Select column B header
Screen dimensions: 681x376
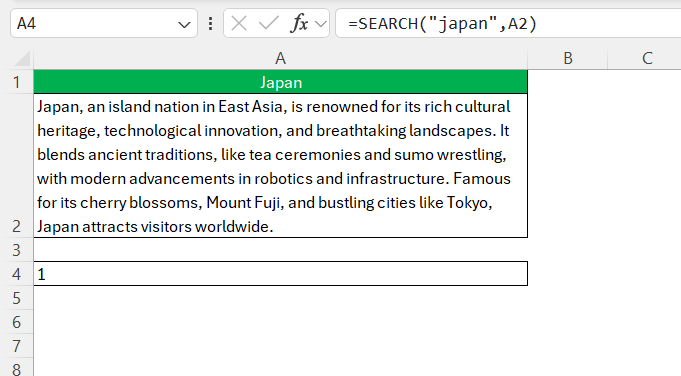coord(568,58)
